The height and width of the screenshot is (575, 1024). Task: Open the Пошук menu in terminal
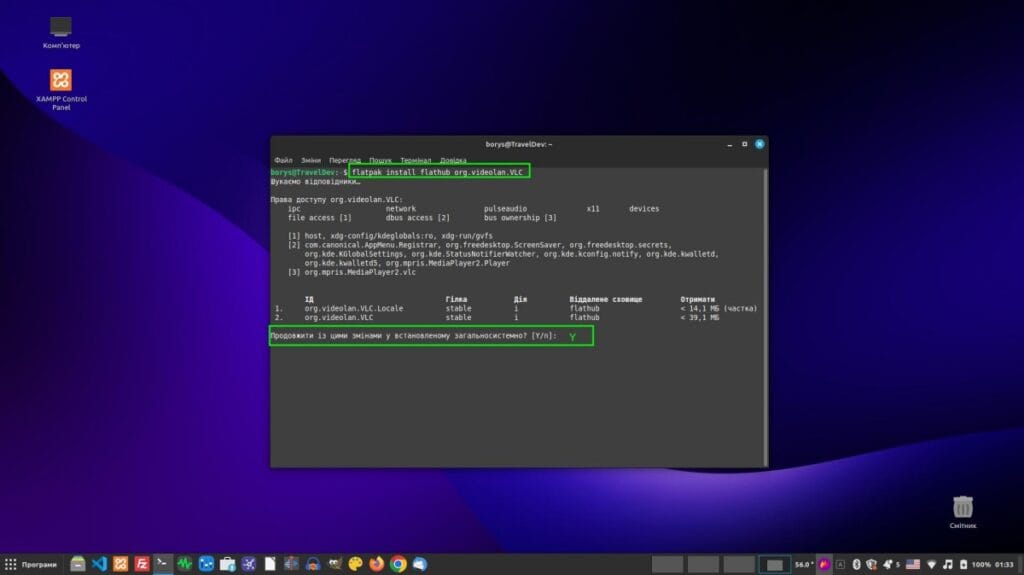380,160
